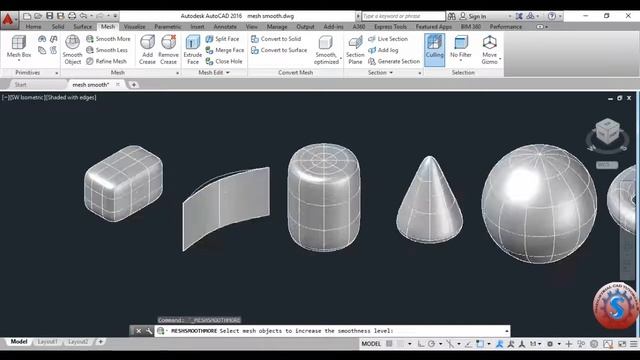
Task: Click Smooth Less in Mesh panel
Action: tap(107, 50)
